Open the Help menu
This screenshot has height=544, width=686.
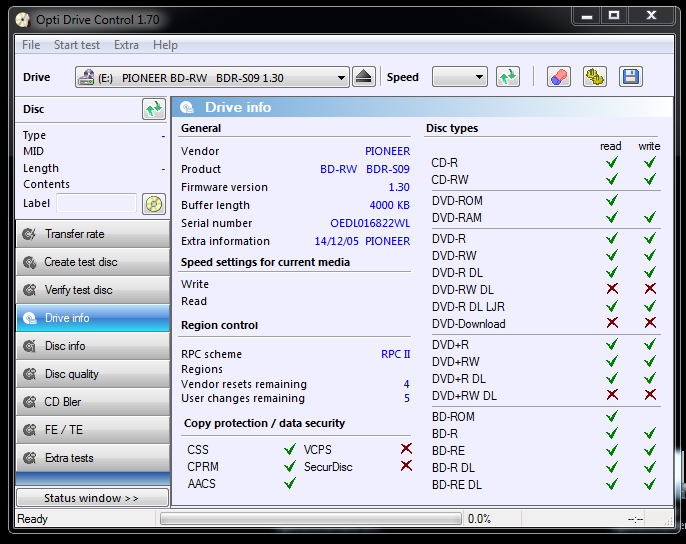coord(165,45)
